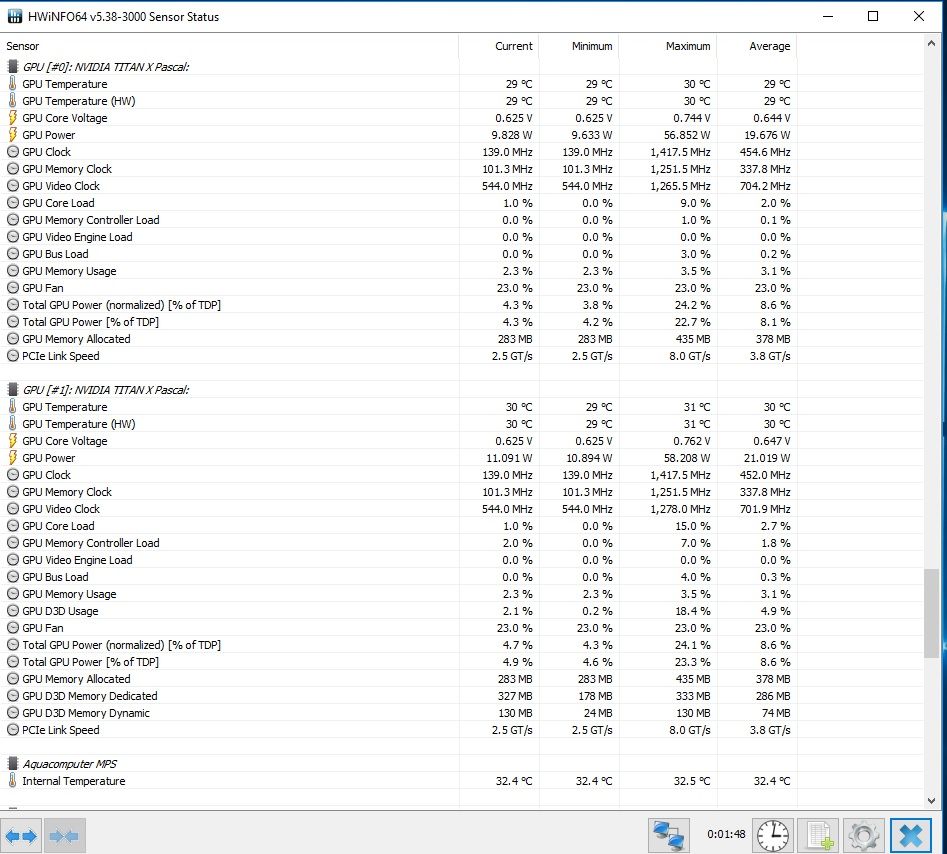The image size is (947, 854).
Task: Click the lightning icon on the 9.828 W GPU Power row
Action: coord(13,135)
